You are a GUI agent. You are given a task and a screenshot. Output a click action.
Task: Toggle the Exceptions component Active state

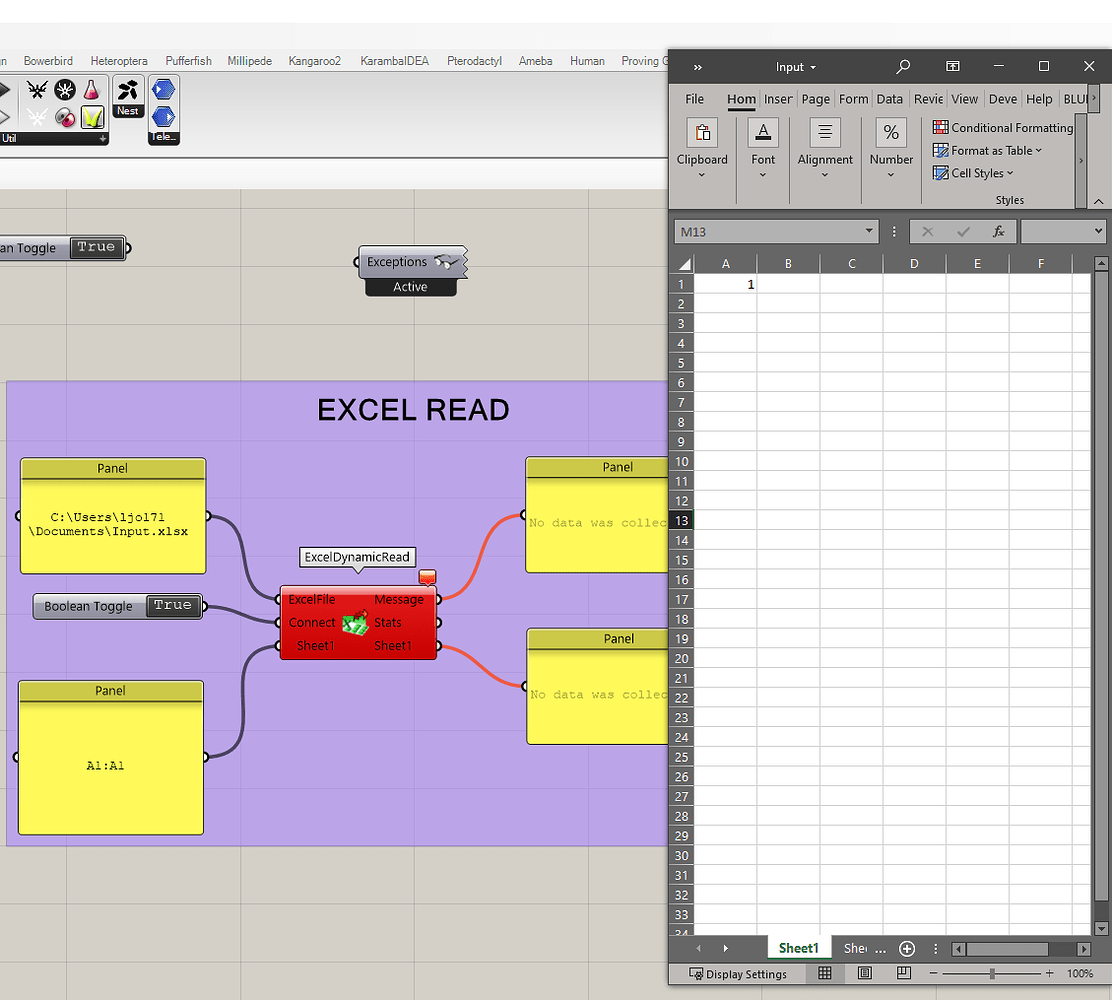click(x=410, y=286)
